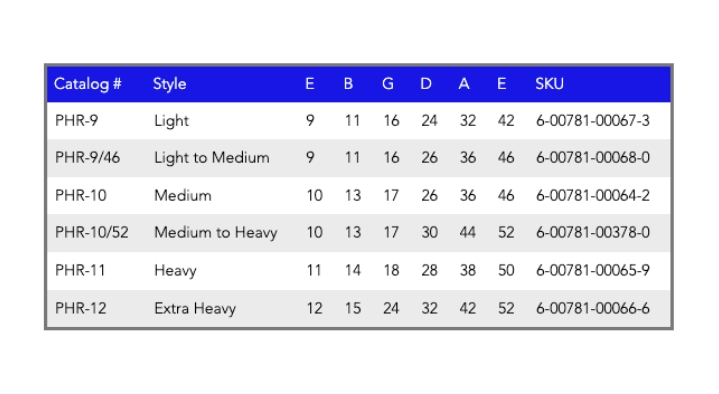The image size is (719, 394).
Task: Select SKU 6-00781-00378-0
Action: tap(593, 233)
